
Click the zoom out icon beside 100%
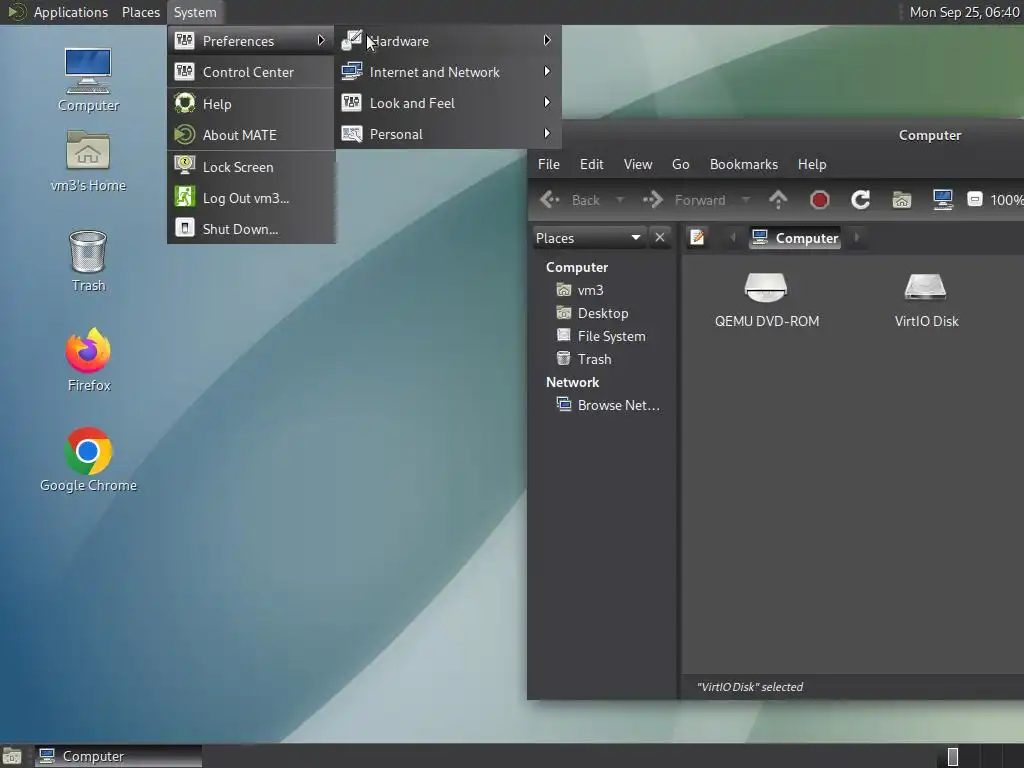point(974,199)
